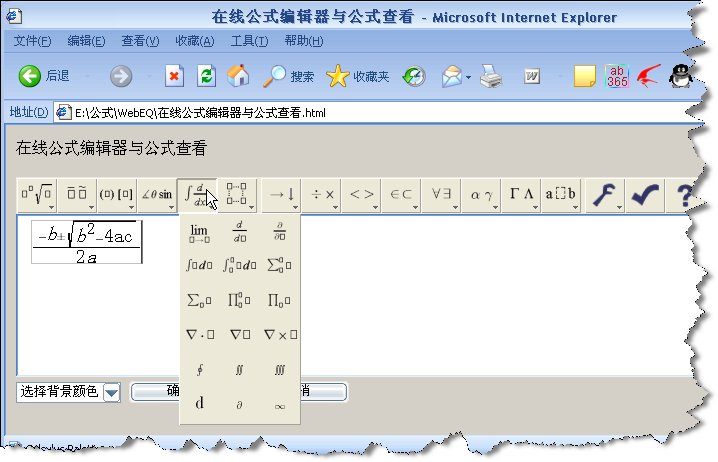Expand the 选择背景颜色 dropdown
The width and height of the screenshot is (718, 462).
(x=112, y=392)
